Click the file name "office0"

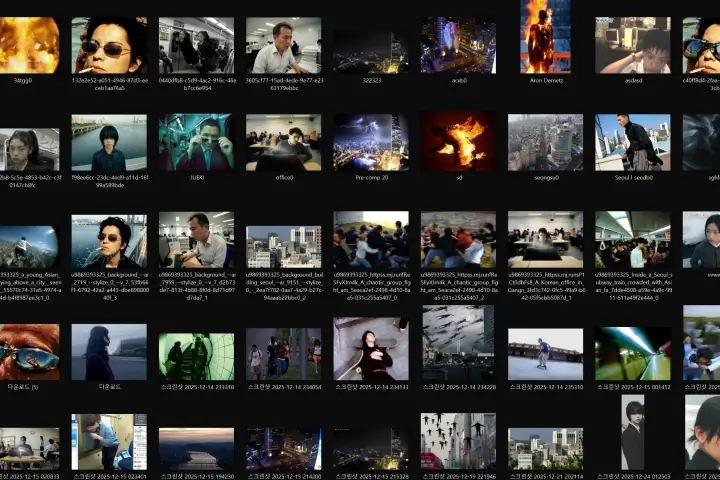(284, 177)
